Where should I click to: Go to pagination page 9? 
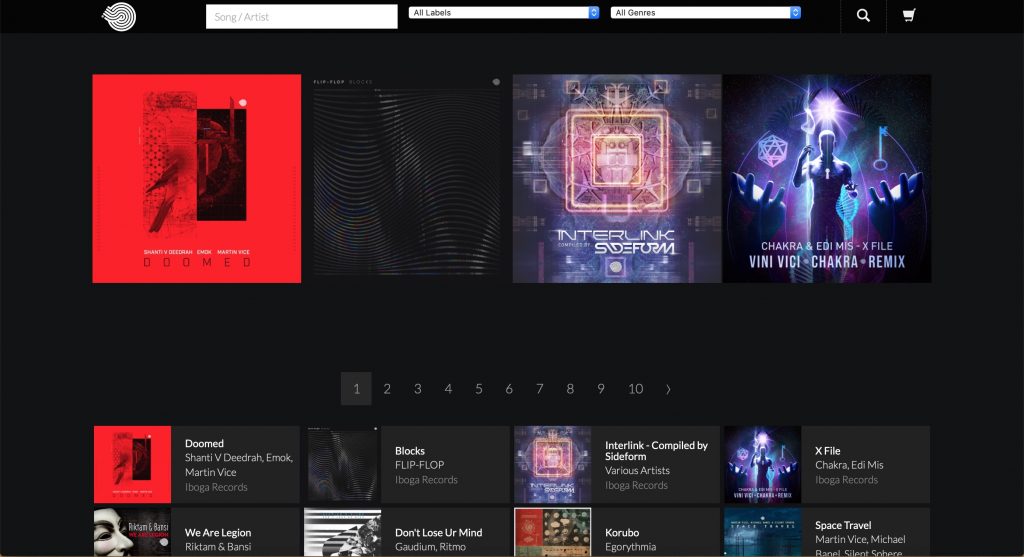point(601,389)
